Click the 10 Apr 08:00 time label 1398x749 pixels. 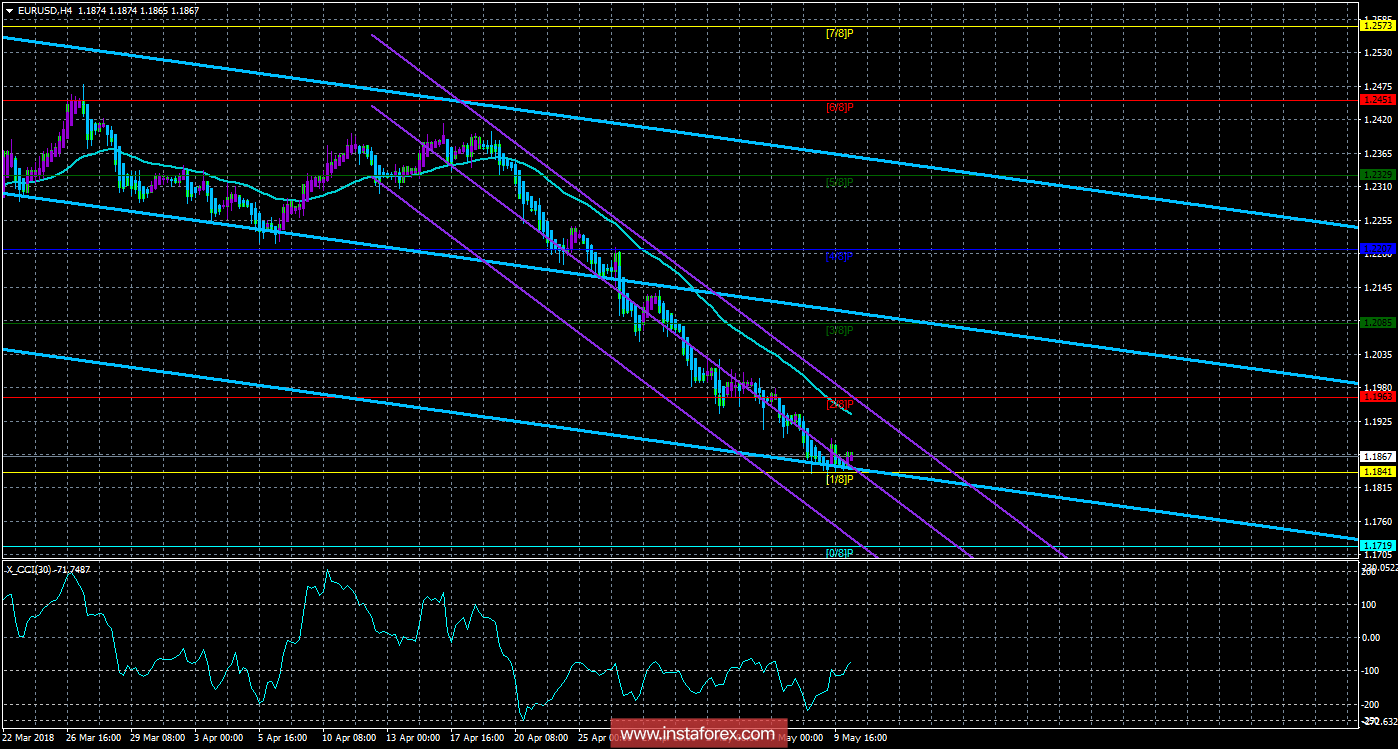pos(351,738)
